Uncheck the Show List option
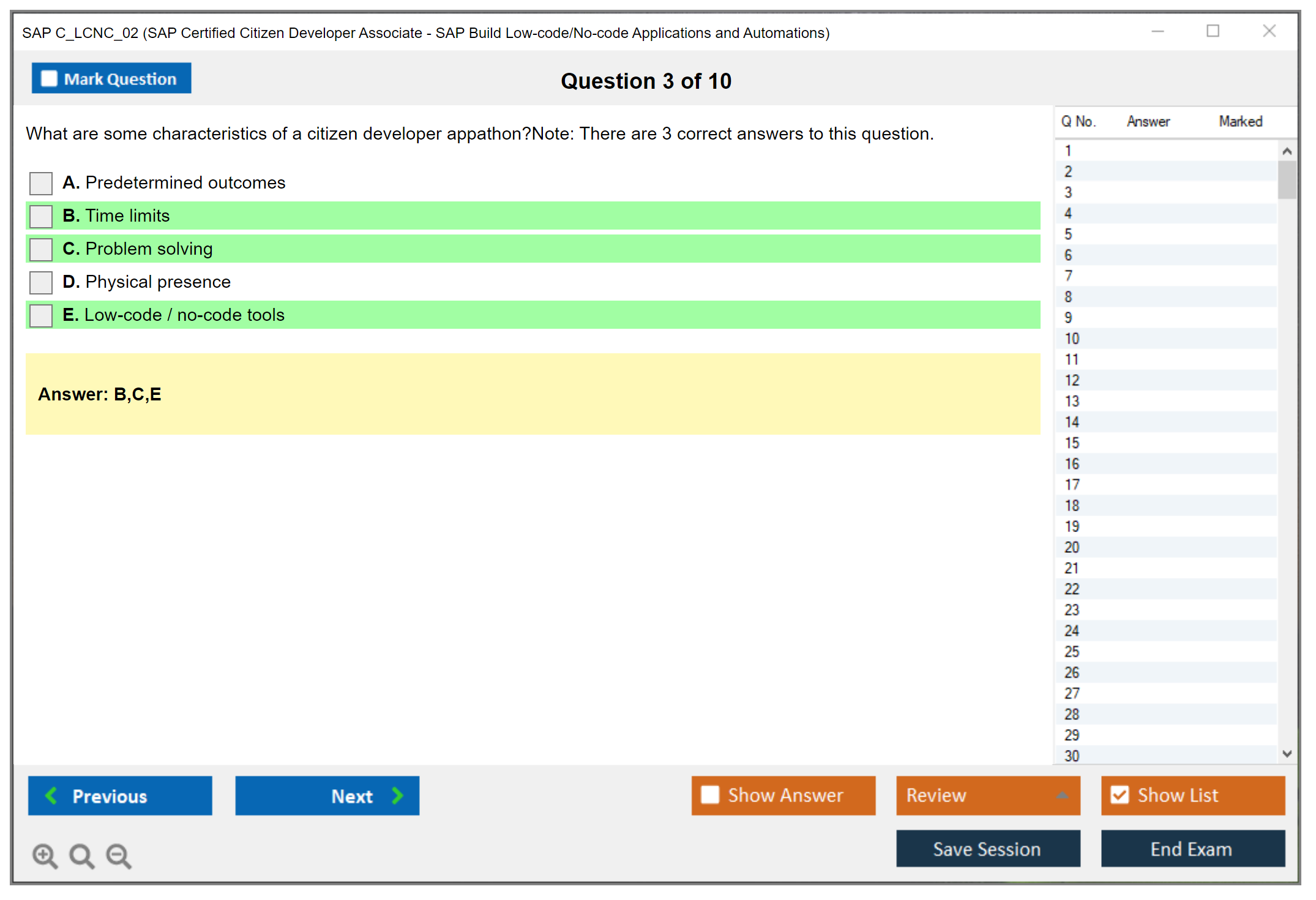This screenshot has width=1316, height=900. pyautogui.click(x=1120, y=795)
